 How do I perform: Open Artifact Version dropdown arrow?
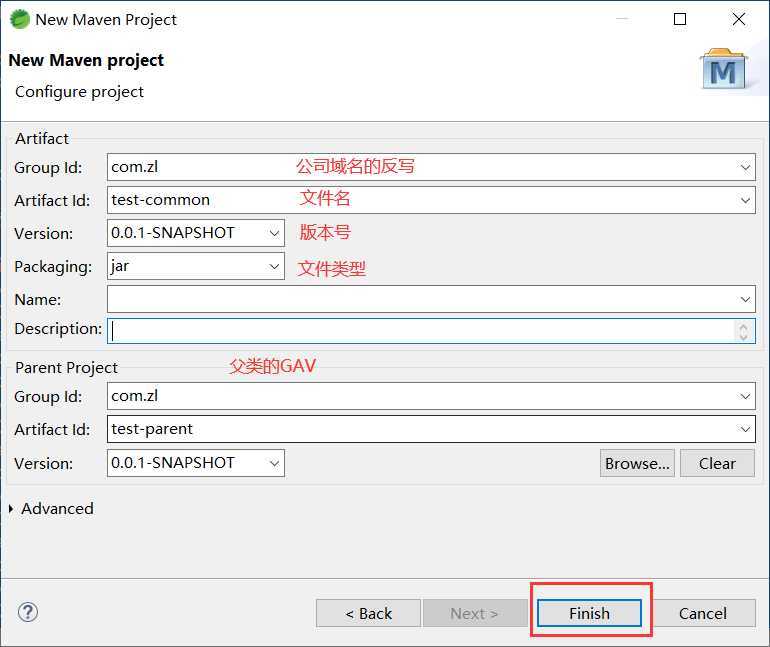(274, 234)
